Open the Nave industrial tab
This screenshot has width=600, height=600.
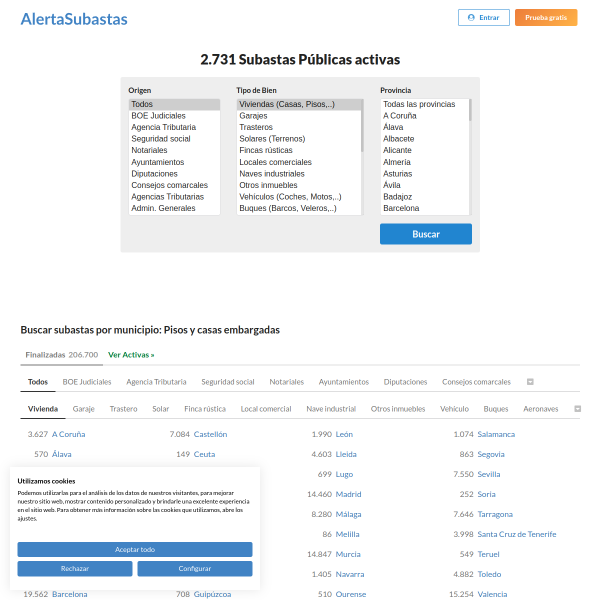331,409
